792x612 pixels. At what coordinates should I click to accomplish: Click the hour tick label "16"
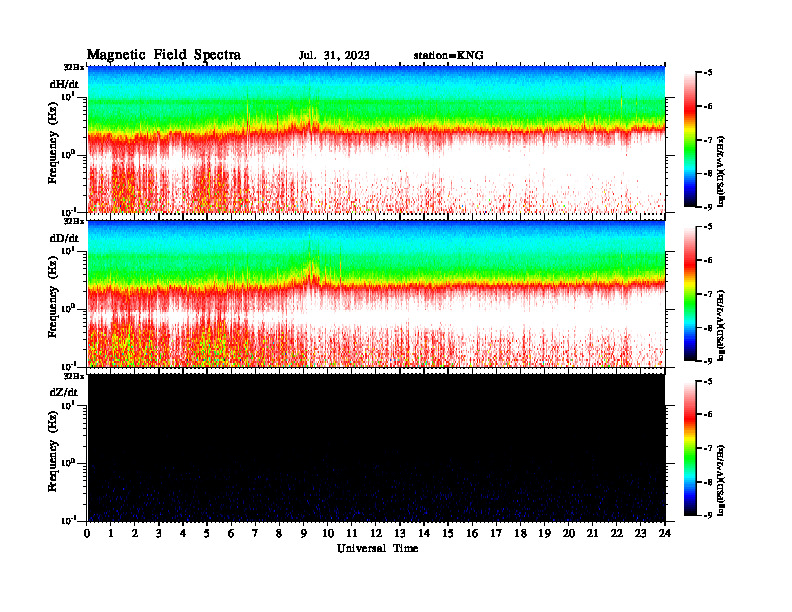(472, 534)
